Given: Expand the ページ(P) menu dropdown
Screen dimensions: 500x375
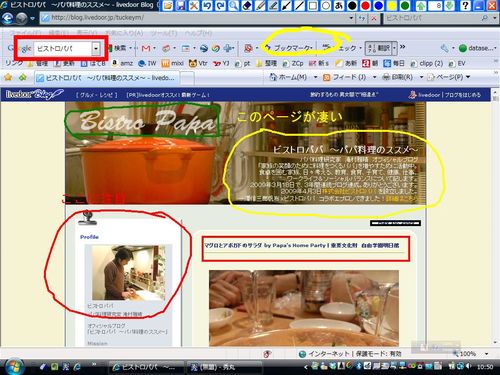Looking at the screenshot, I should click(468, 77).
